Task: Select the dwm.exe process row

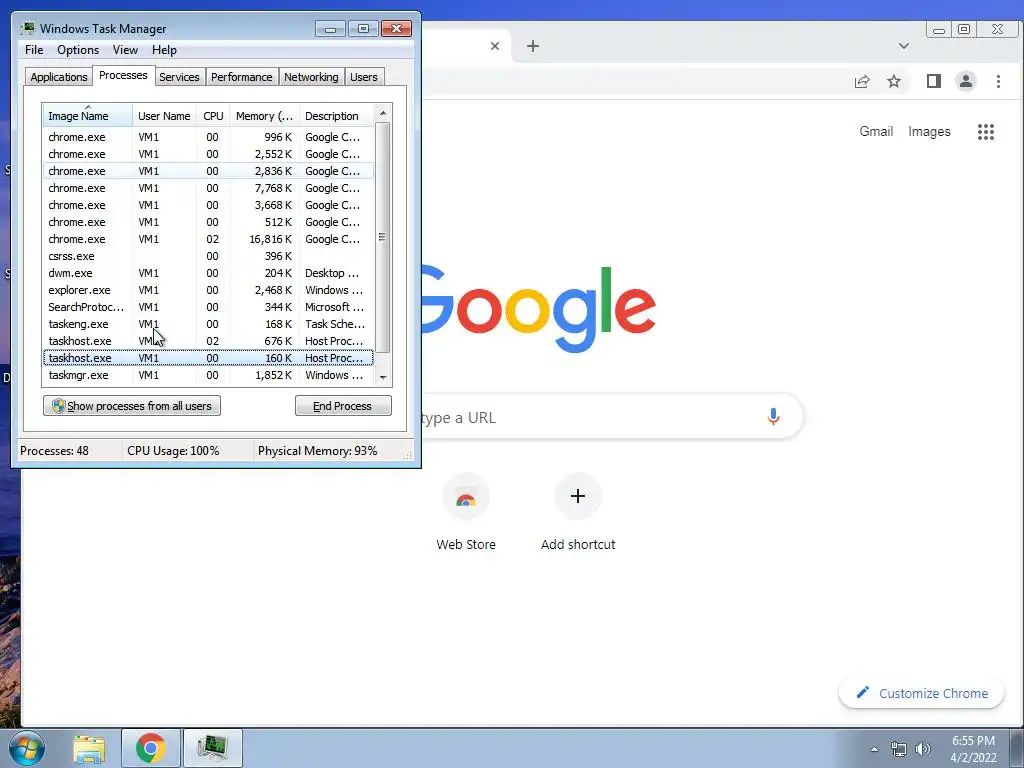Action: tap(208, 273)
